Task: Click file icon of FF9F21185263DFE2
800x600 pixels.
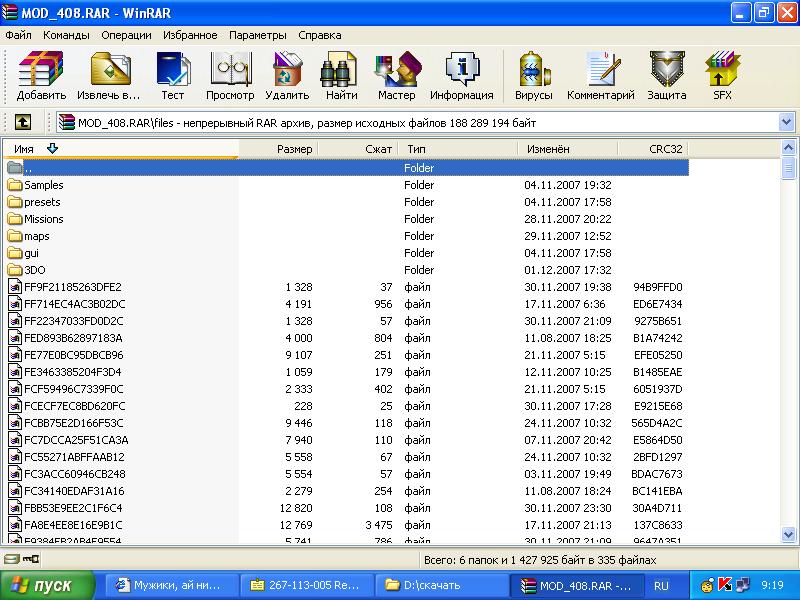Action: (x=15, y=287)
